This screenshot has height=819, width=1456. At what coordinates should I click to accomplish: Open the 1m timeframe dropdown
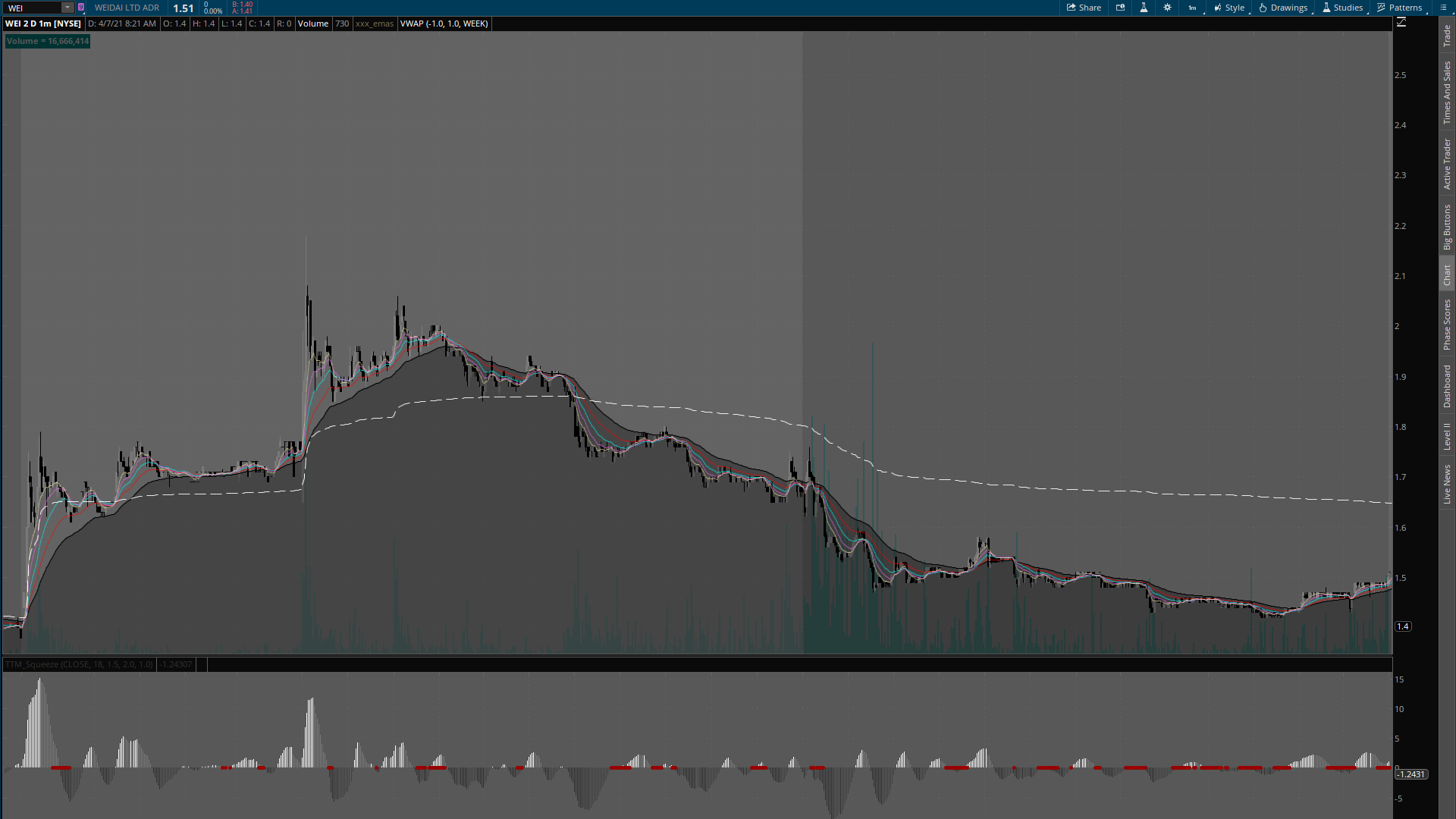coord(1193,8)
